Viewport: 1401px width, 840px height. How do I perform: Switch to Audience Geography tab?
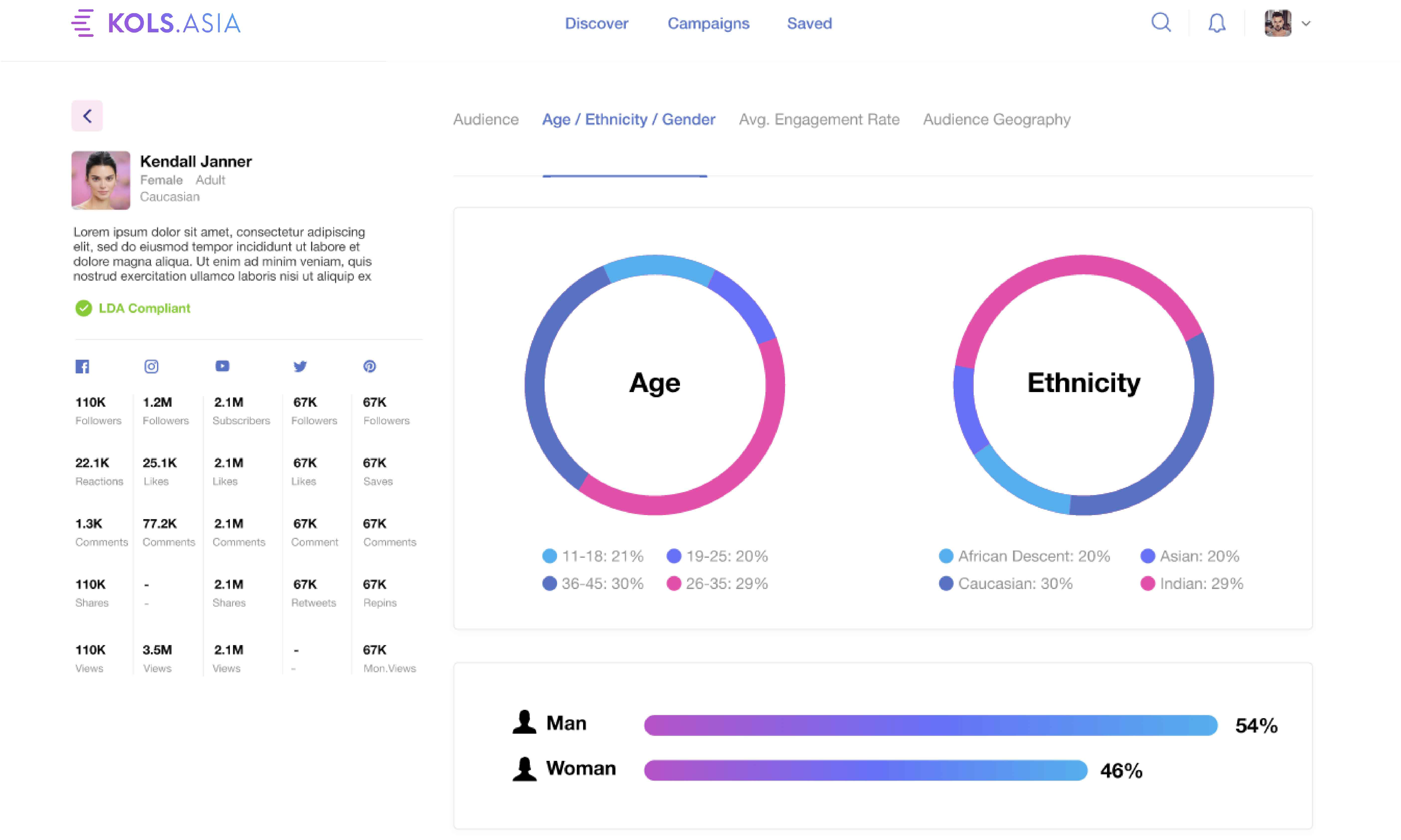click(x=996, y=119)
